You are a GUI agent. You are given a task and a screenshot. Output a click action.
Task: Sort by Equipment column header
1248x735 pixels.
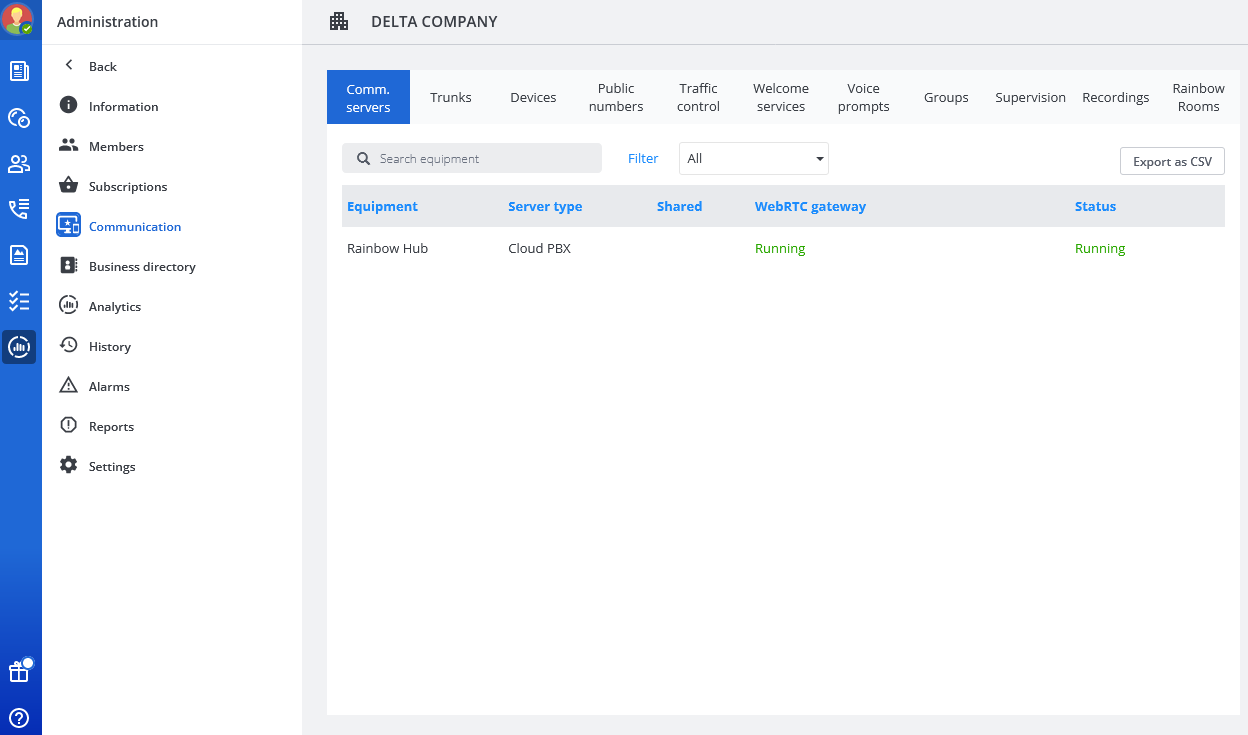(x=382, y=207)
